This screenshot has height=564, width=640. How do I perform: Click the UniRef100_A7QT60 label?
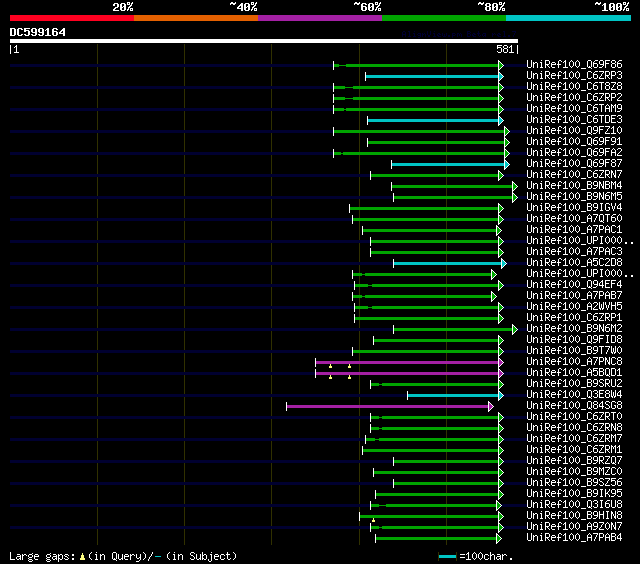(x=574, y=219)
